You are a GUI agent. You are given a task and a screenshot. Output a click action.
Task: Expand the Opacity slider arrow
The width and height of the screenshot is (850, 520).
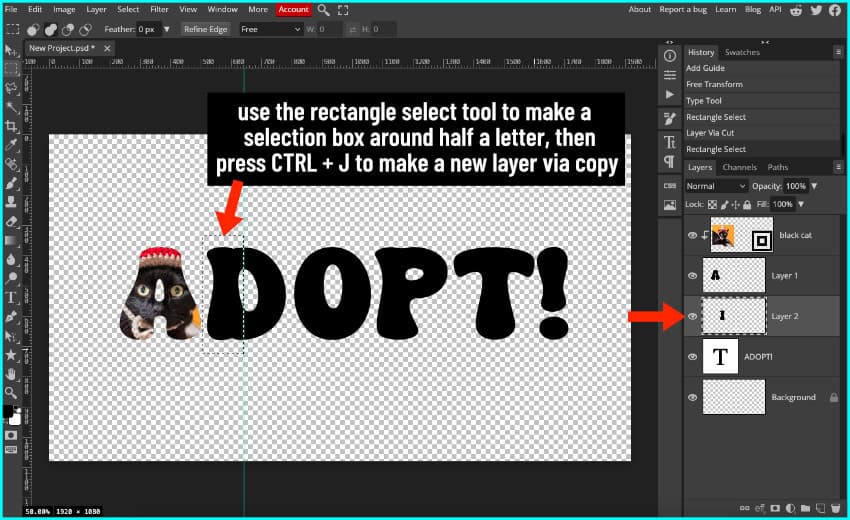(x=814, y=186)
